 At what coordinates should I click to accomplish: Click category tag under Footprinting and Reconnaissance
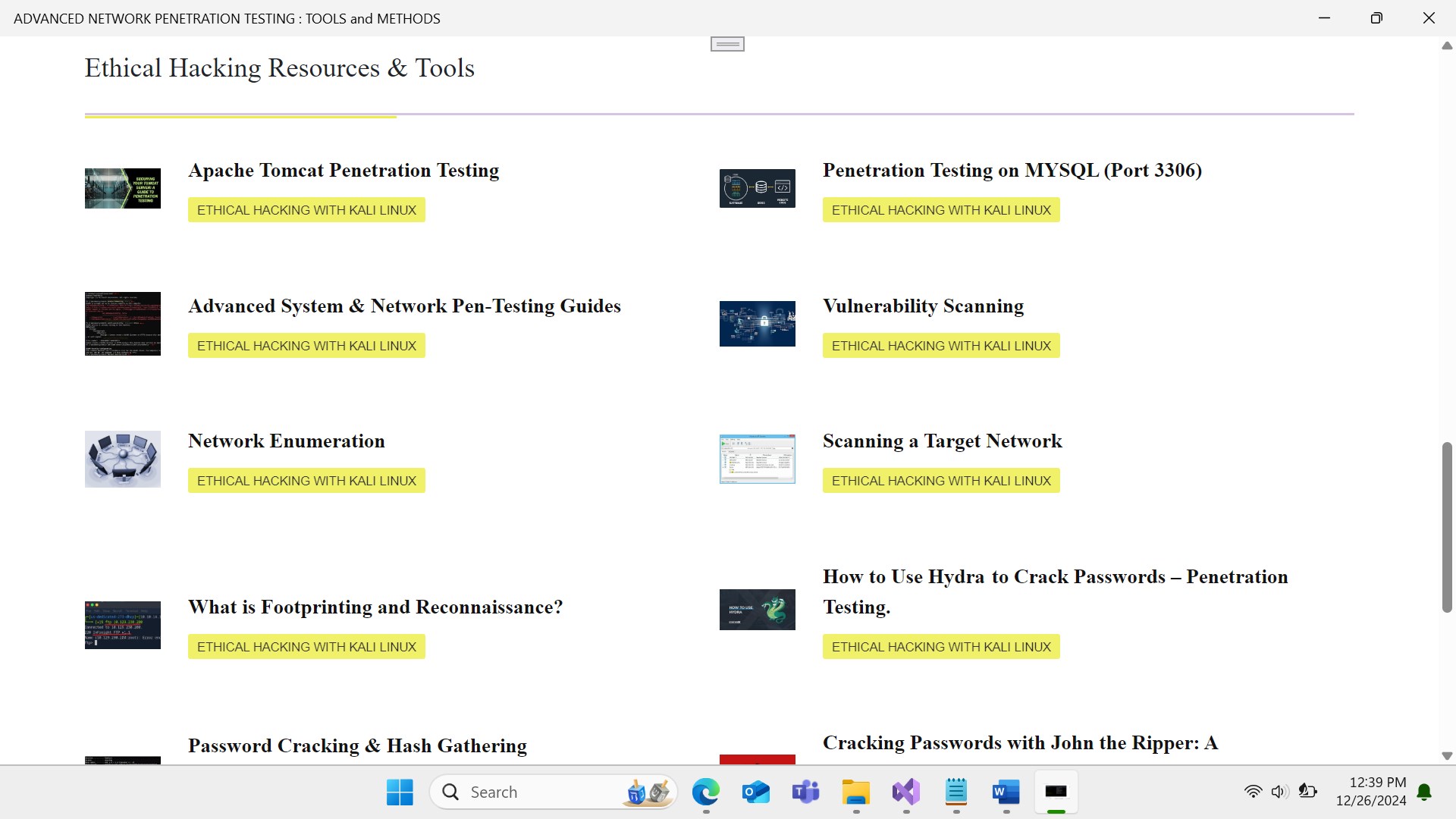click(x=306, y=647)
